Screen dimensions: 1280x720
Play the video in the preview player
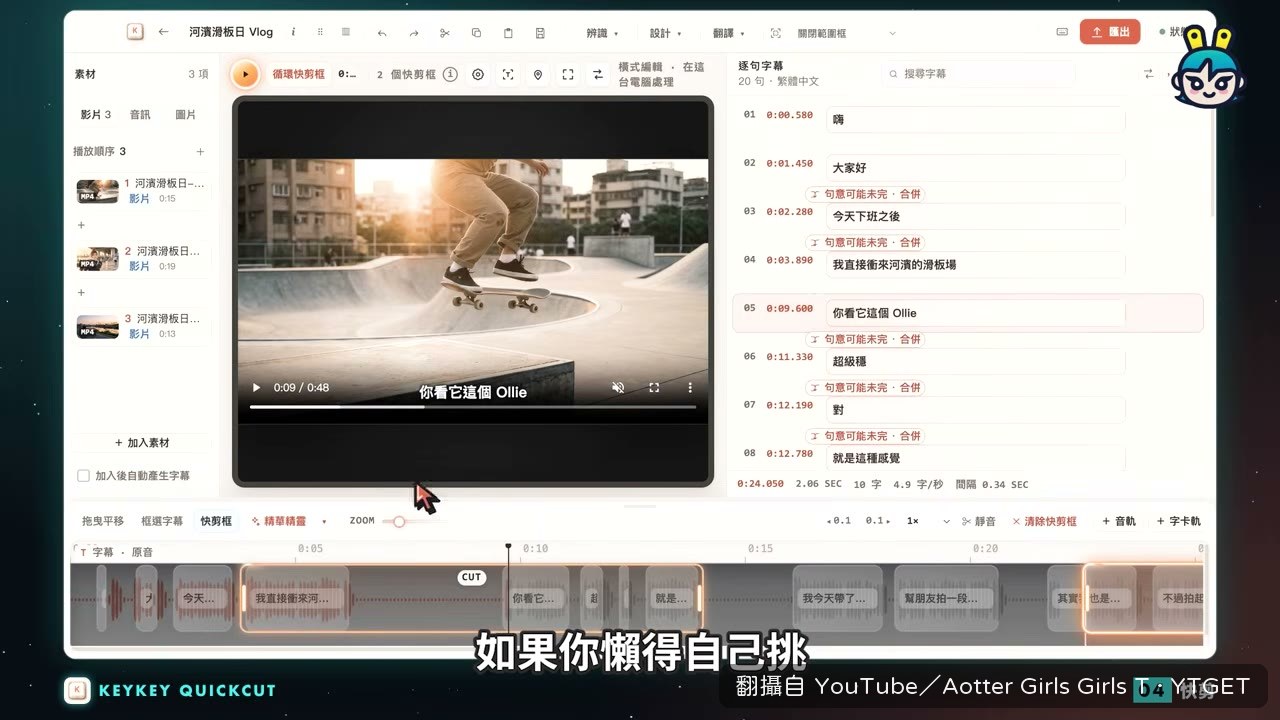pyautogui.click(x=256, y=388)
